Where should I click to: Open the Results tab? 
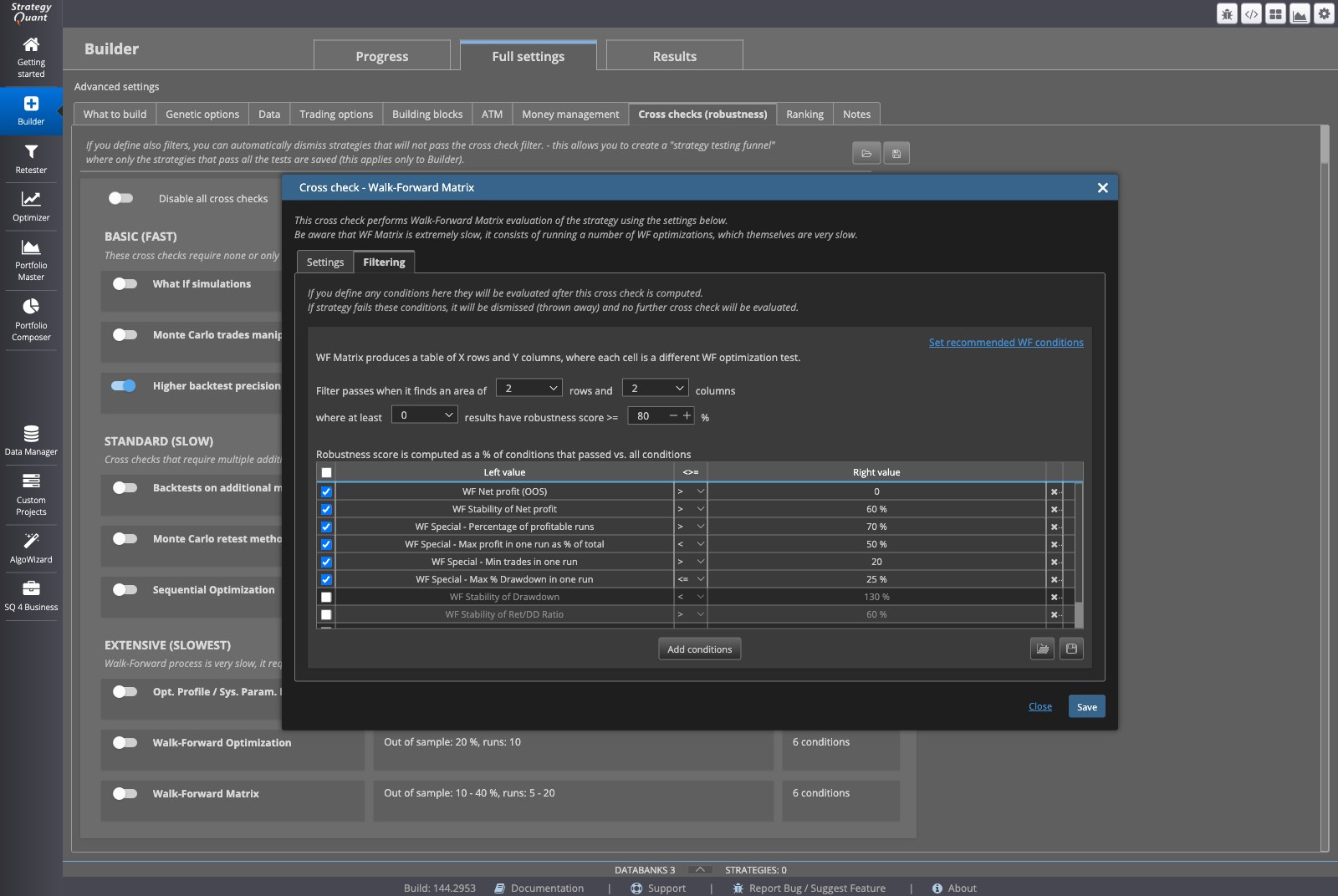(x=674, y=56)
